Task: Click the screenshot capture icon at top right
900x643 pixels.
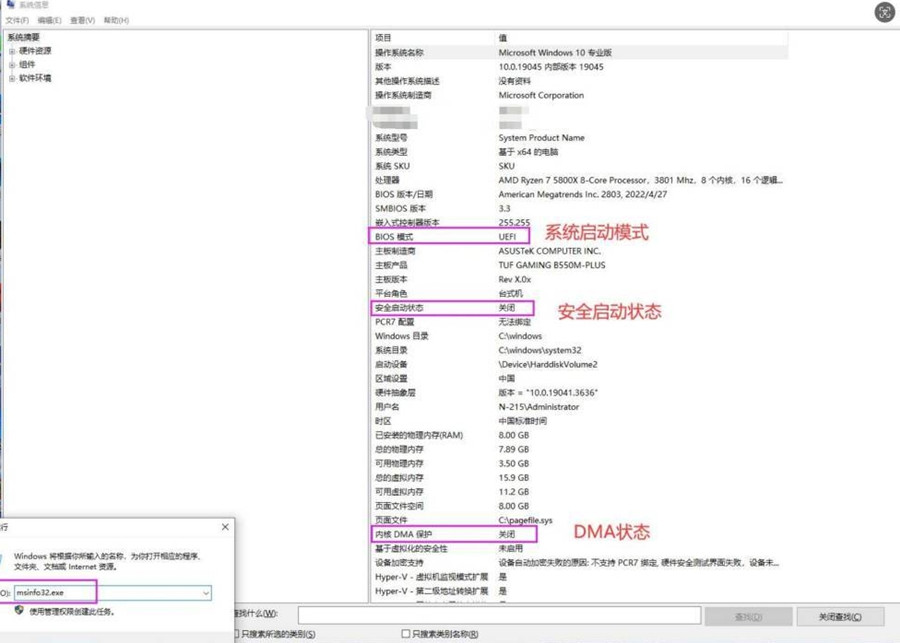Action: pos(884,12)
